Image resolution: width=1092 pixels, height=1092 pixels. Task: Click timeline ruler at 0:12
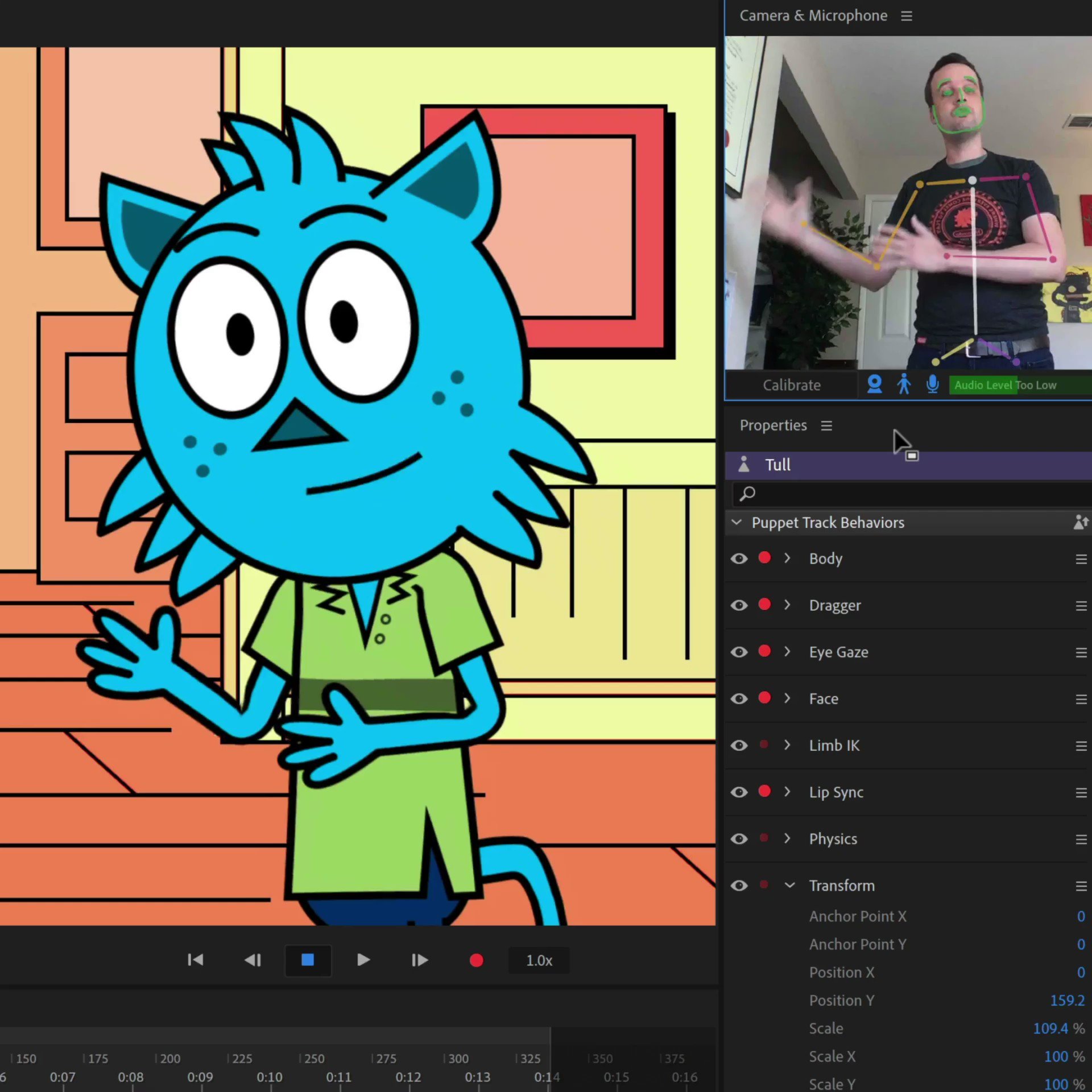tap(408, 1077)
